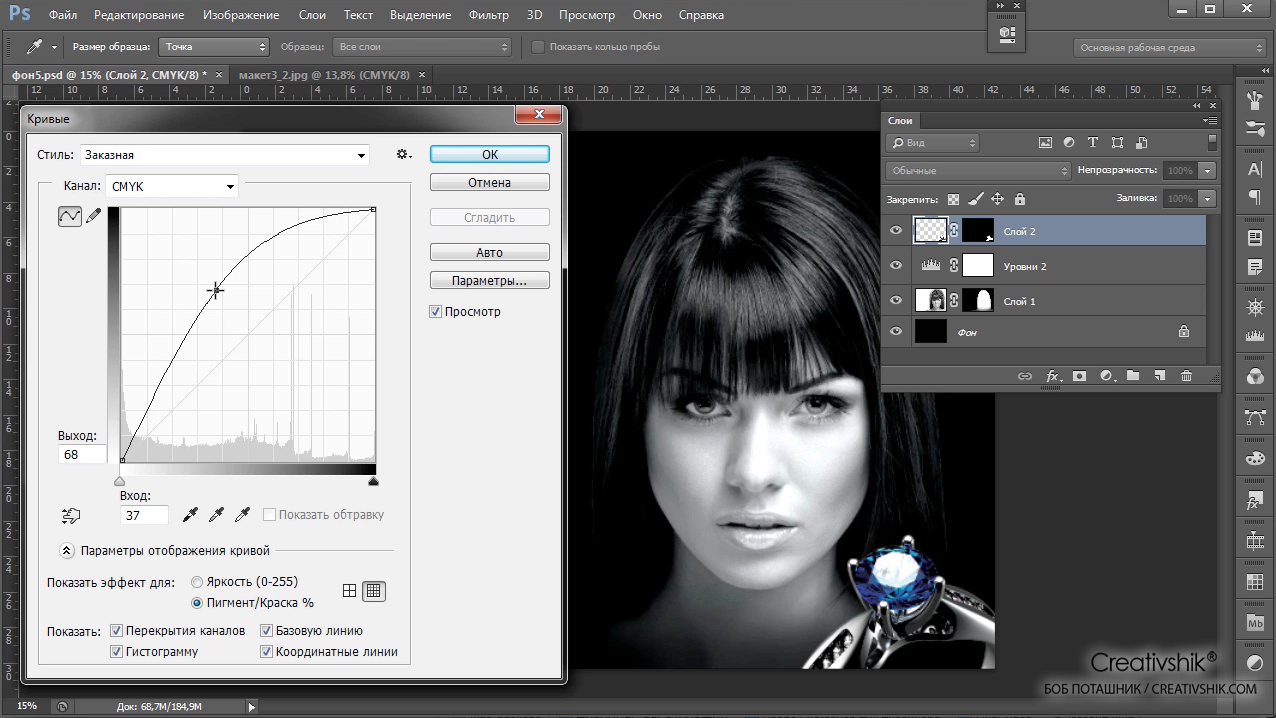Image resolution: width=1276 pixels, height=718 pixels.
Task: Select the pencil draw-curve tool in Curves
Action: click(94, 215)
